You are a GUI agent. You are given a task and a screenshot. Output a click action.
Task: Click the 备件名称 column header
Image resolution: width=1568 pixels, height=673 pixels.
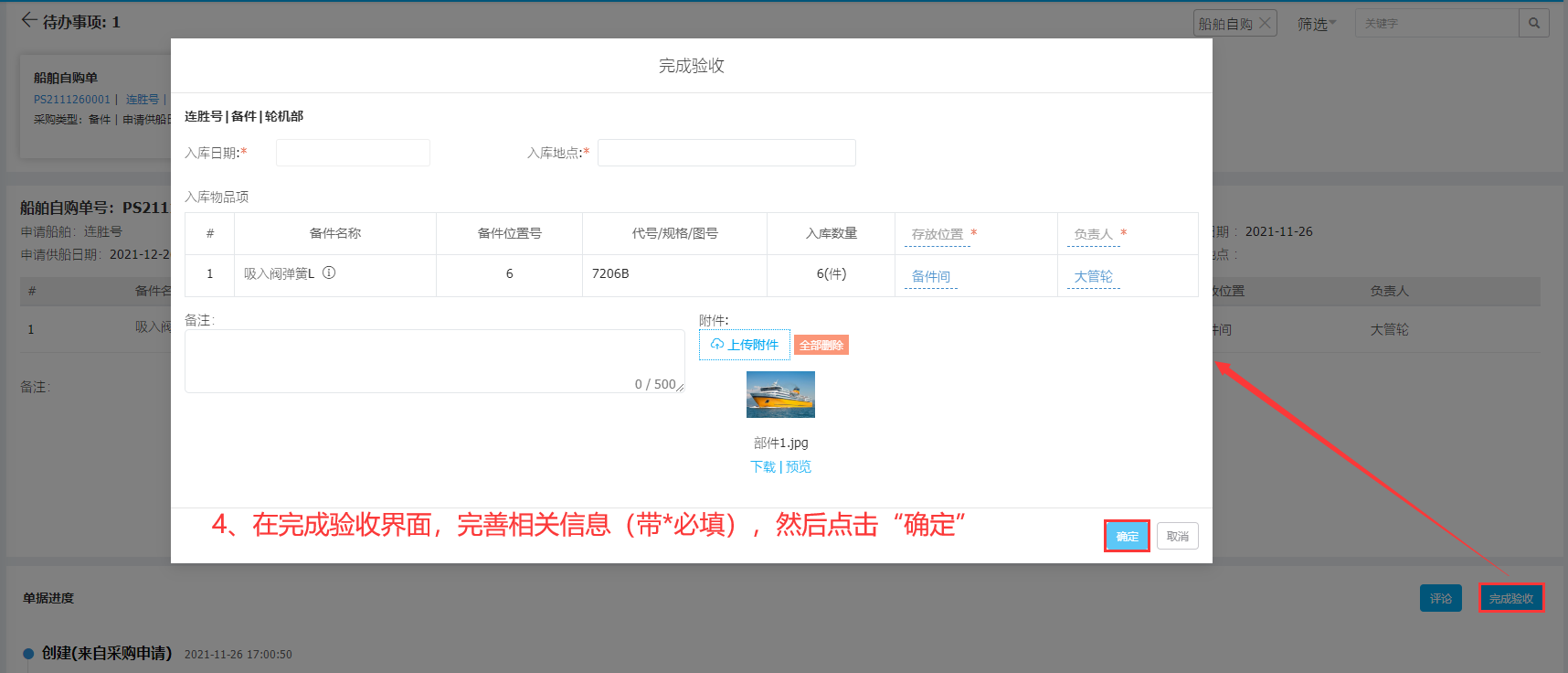[335, 233]
